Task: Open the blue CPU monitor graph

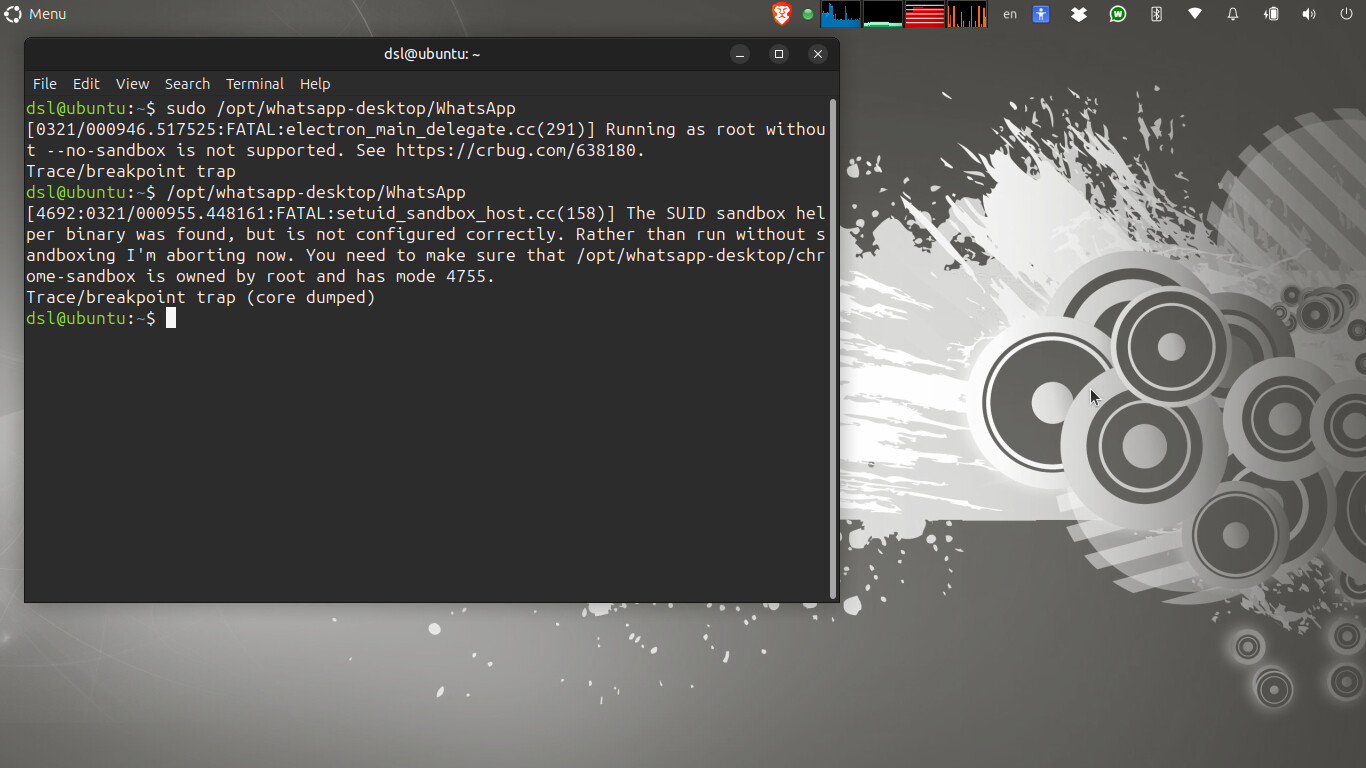Action: [x=841, y=14]
